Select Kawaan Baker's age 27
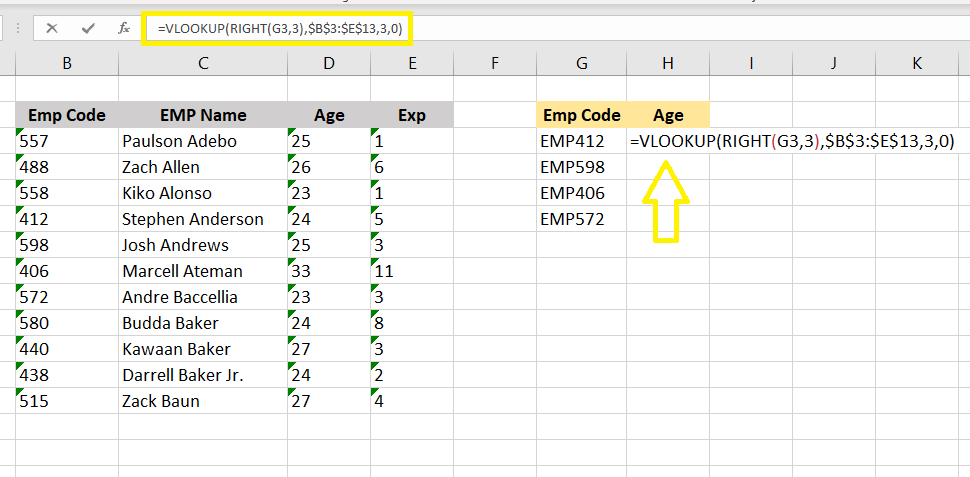 329,349
